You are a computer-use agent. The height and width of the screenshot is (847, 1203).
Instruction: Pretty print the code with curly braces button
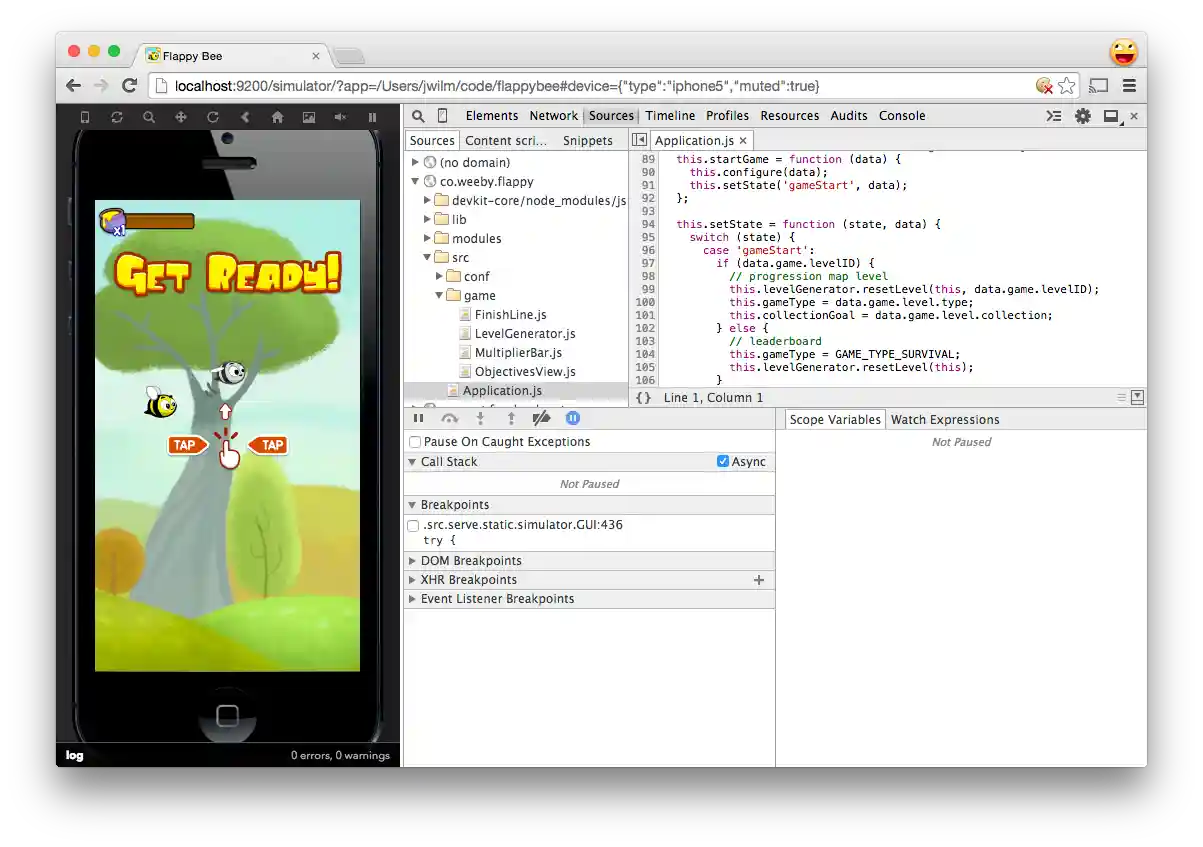click(643, 398)
